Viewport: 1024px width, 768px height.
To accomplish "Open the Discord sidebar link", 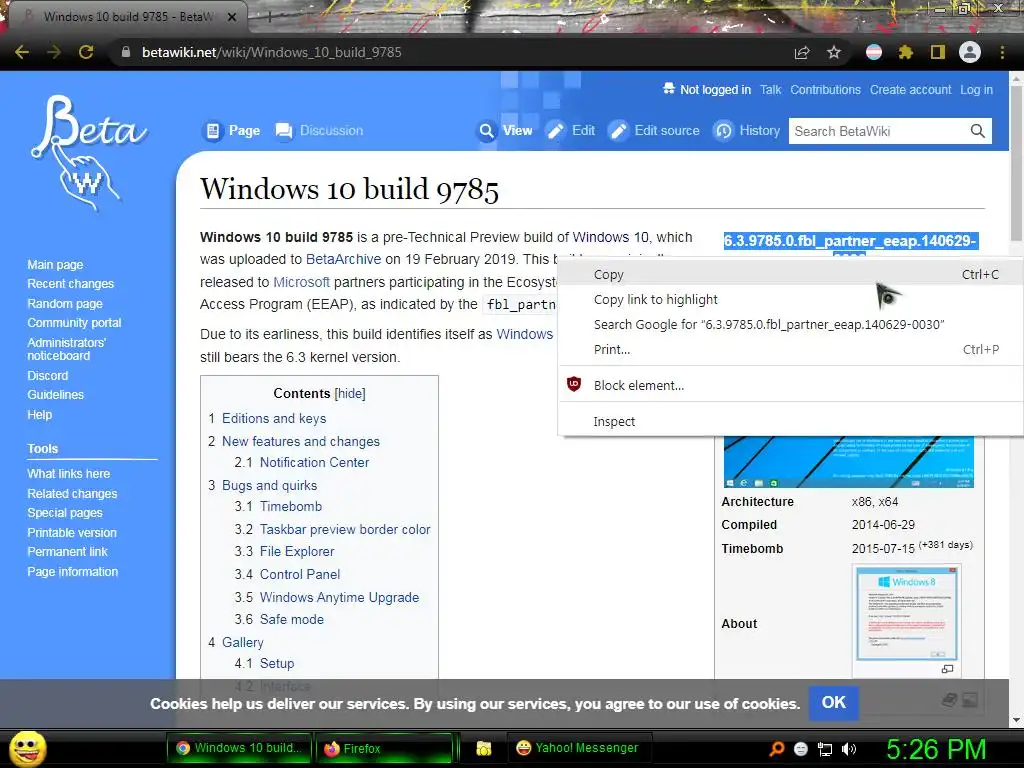I will 48,376.
